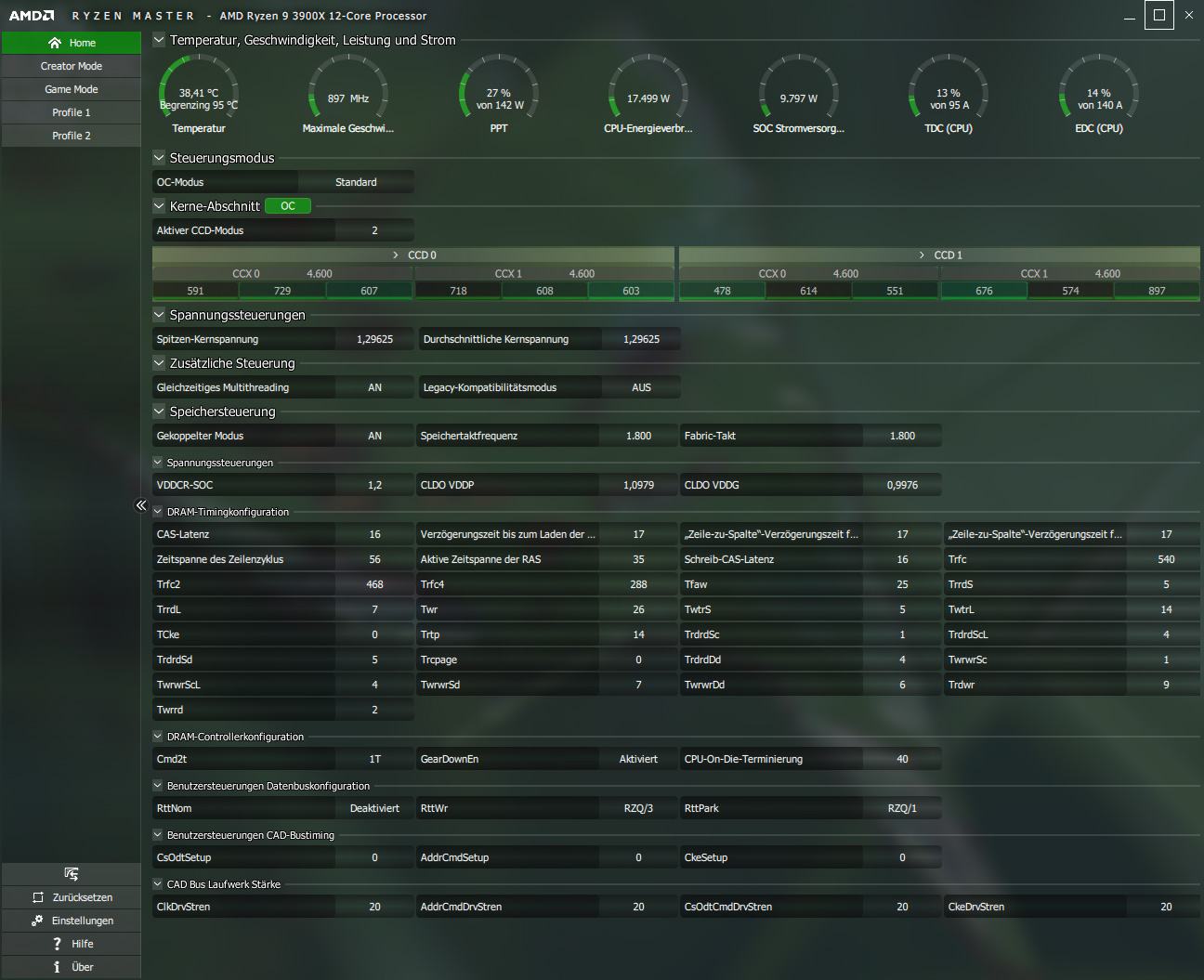The image size is (1204, 980).
Task: Switch to Game Mode
Action: (72, 89)
